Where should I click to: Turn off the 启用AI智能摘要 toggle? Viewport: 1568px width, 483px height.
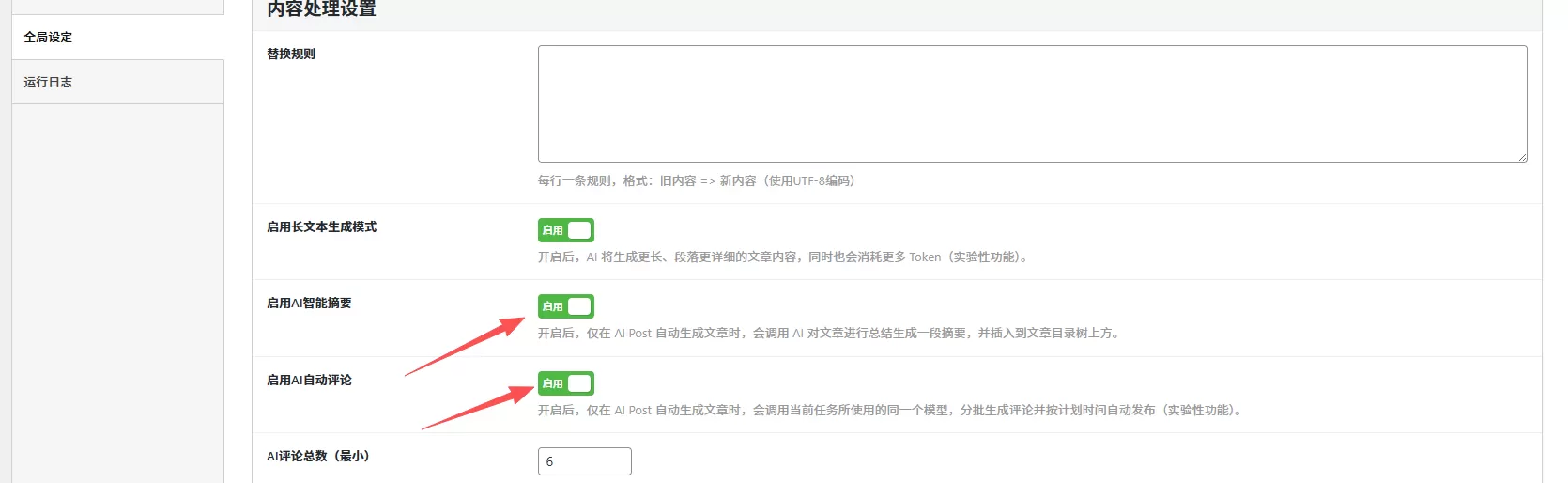click(x=565, y=306)
